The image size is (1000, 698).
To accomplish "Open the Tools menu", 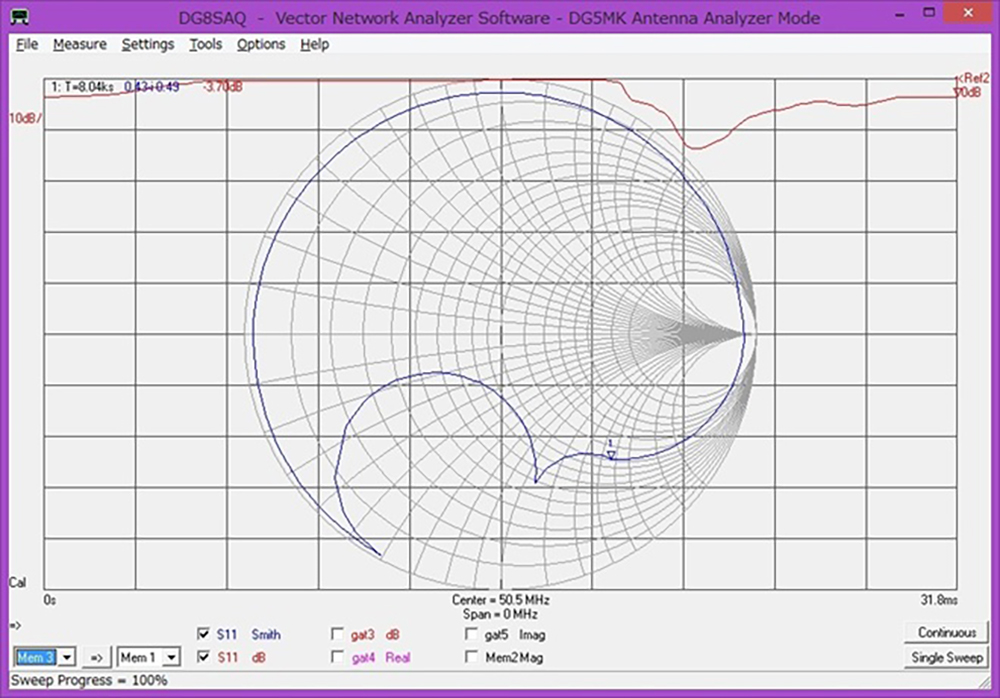I will point(205,44).
